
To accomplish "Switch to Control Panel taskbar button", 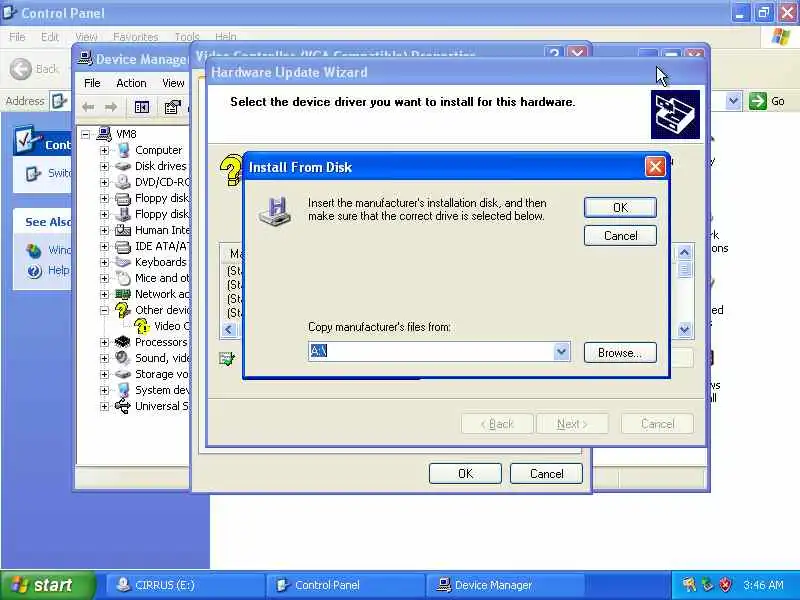I will [x=345, y=585].
